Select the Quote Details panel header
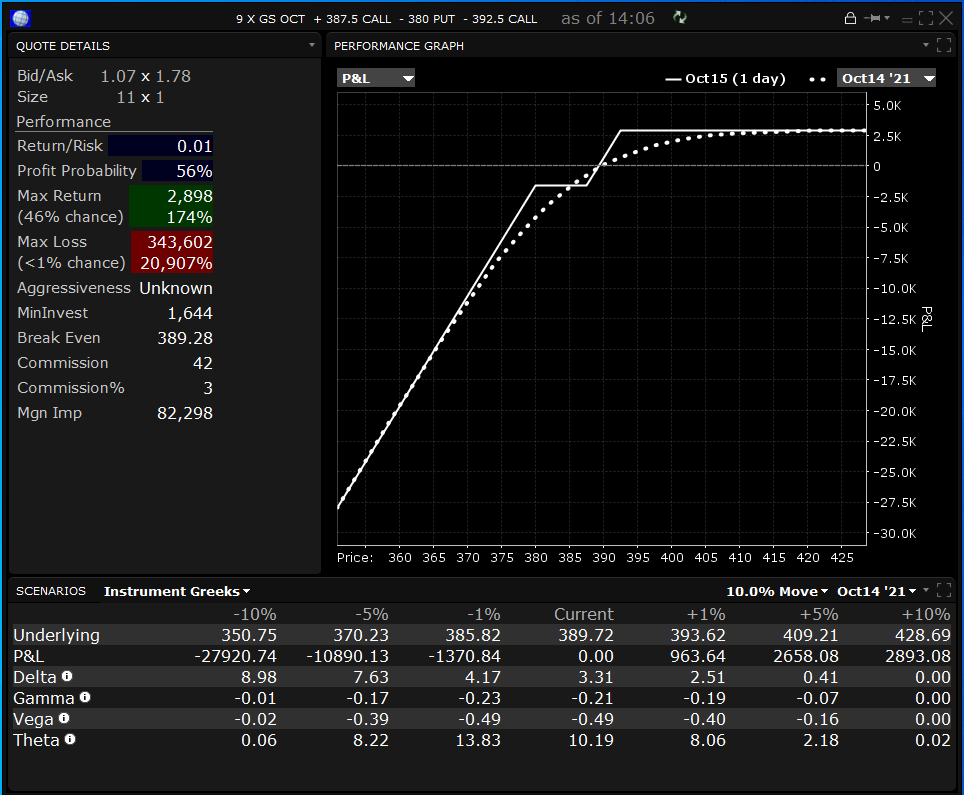 coord(63,46)
